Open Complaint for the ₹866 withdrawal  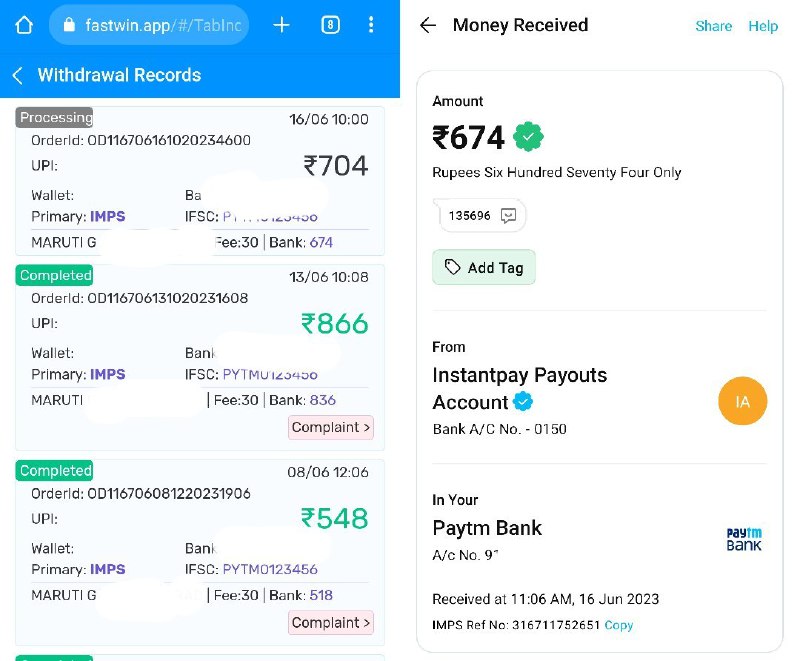(331, 427)
